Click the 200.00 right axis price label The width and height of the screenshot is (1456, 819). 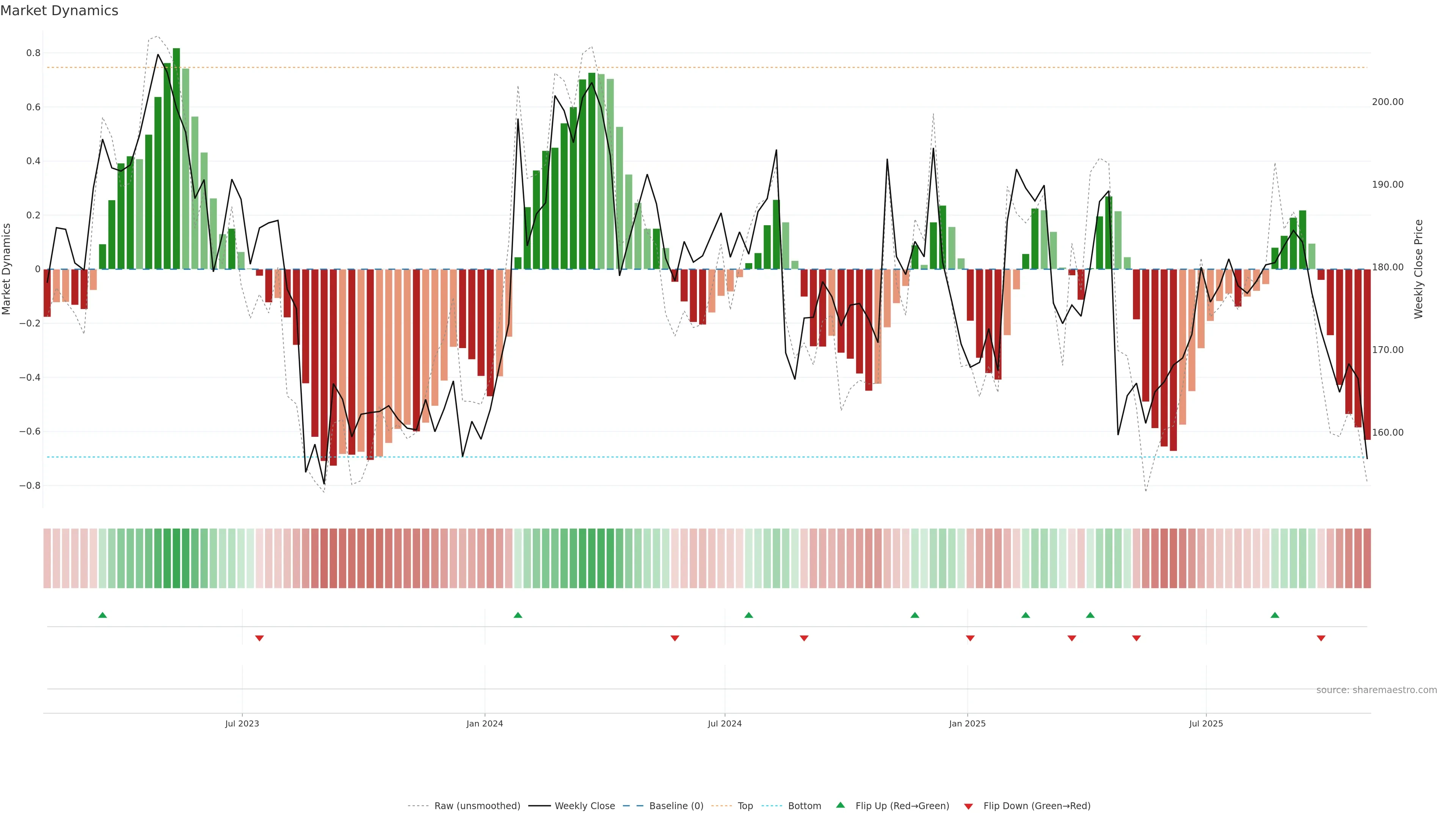[x=1388, y=102]
